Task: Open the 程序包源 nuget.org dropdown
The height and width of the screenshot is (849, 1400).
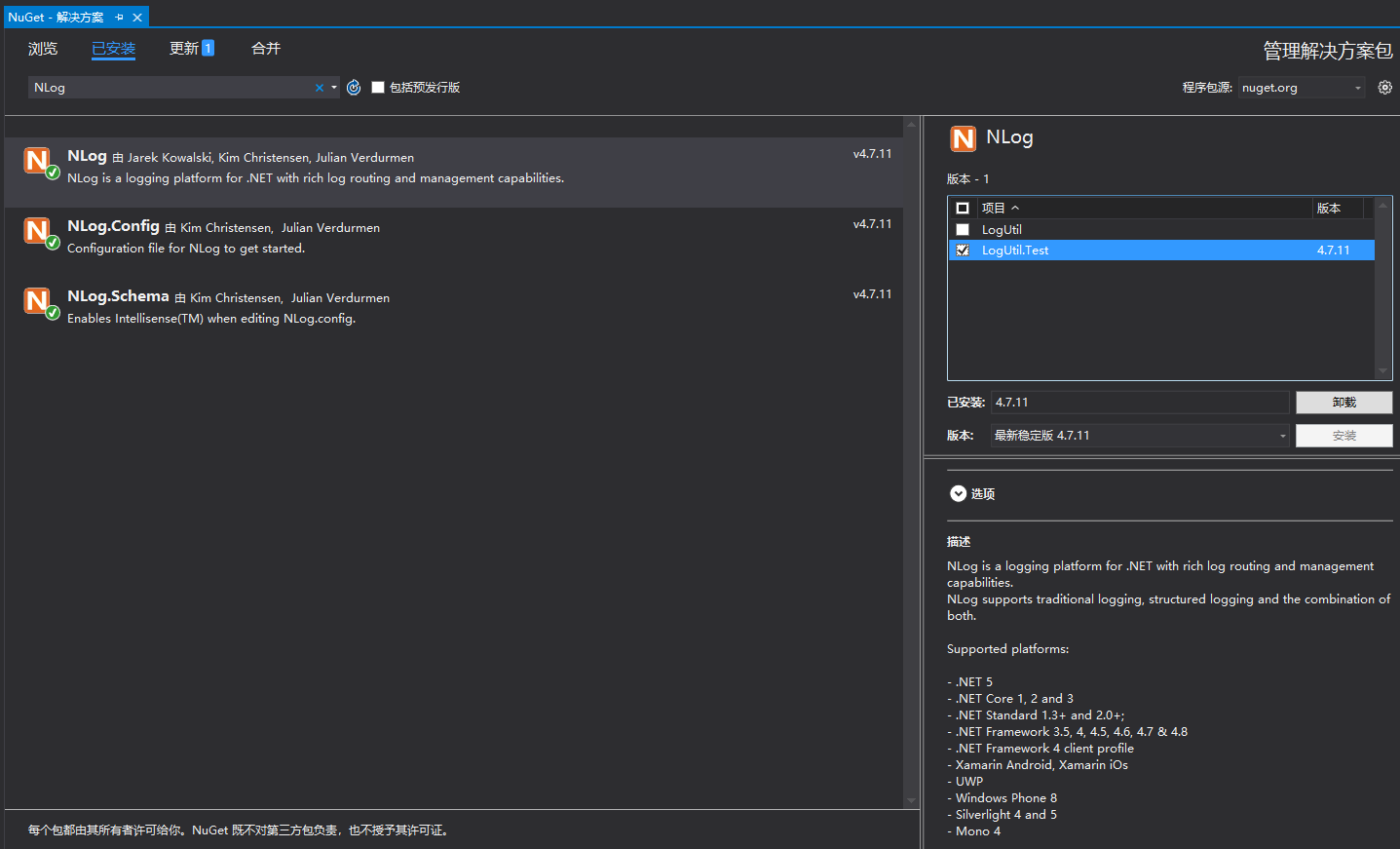Action: (x=1302, y=88)
